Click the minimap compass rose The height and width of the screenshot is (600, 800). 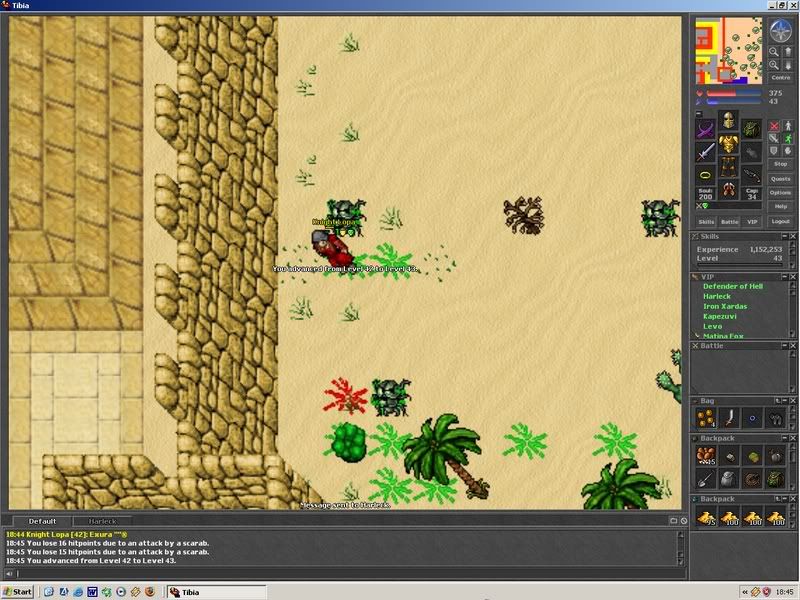pyautogui.click(x=780, y=31)
